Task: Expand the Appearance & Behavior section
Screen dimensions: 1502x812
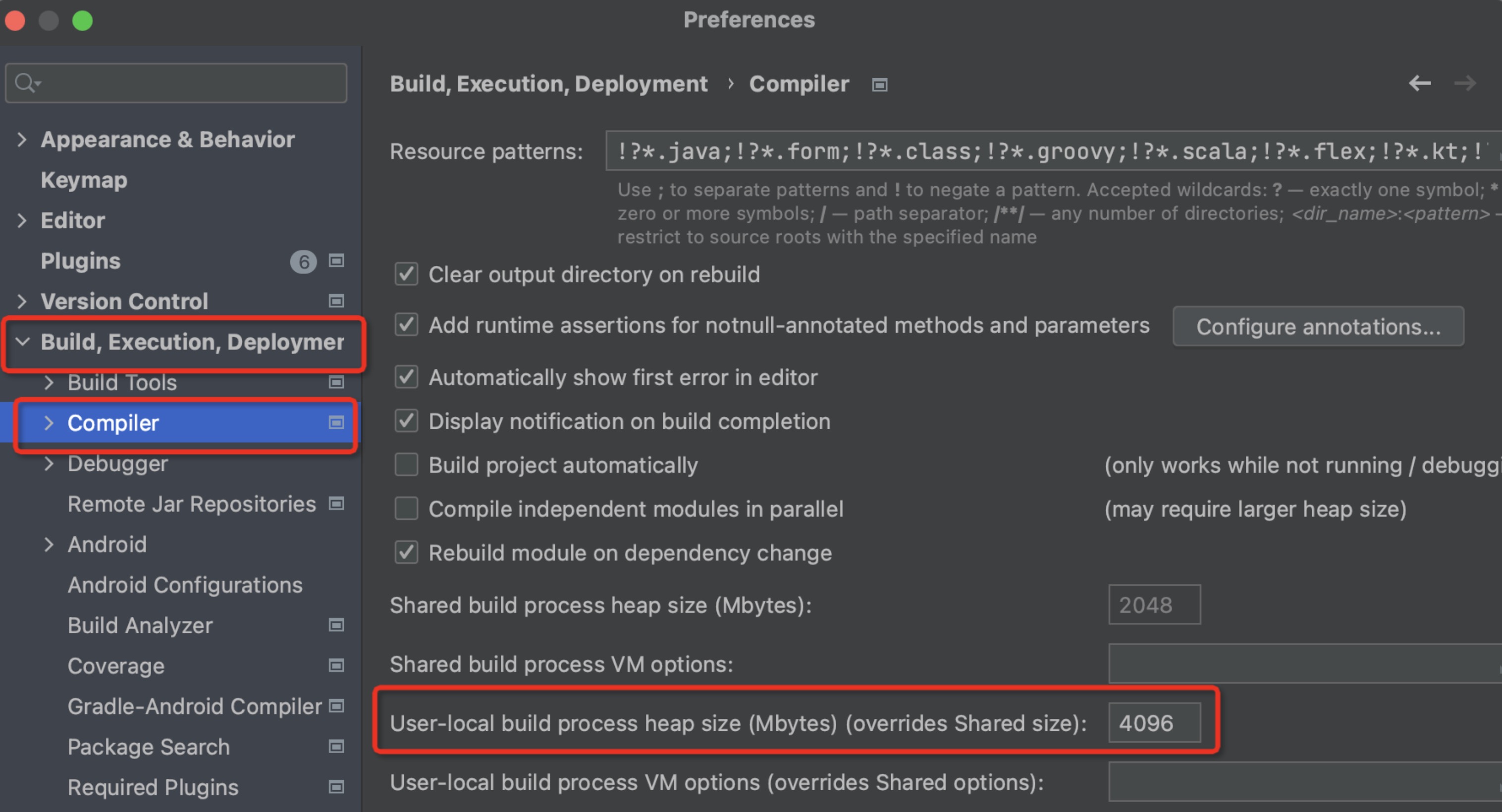Action: (22, 139)
